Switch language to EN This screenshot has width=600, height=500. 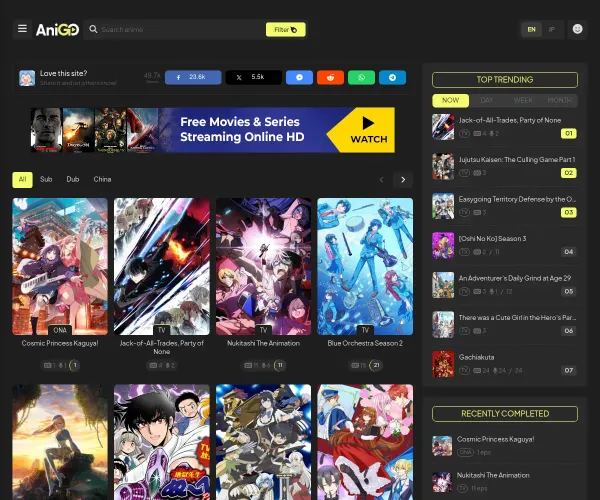pos(531,29)
